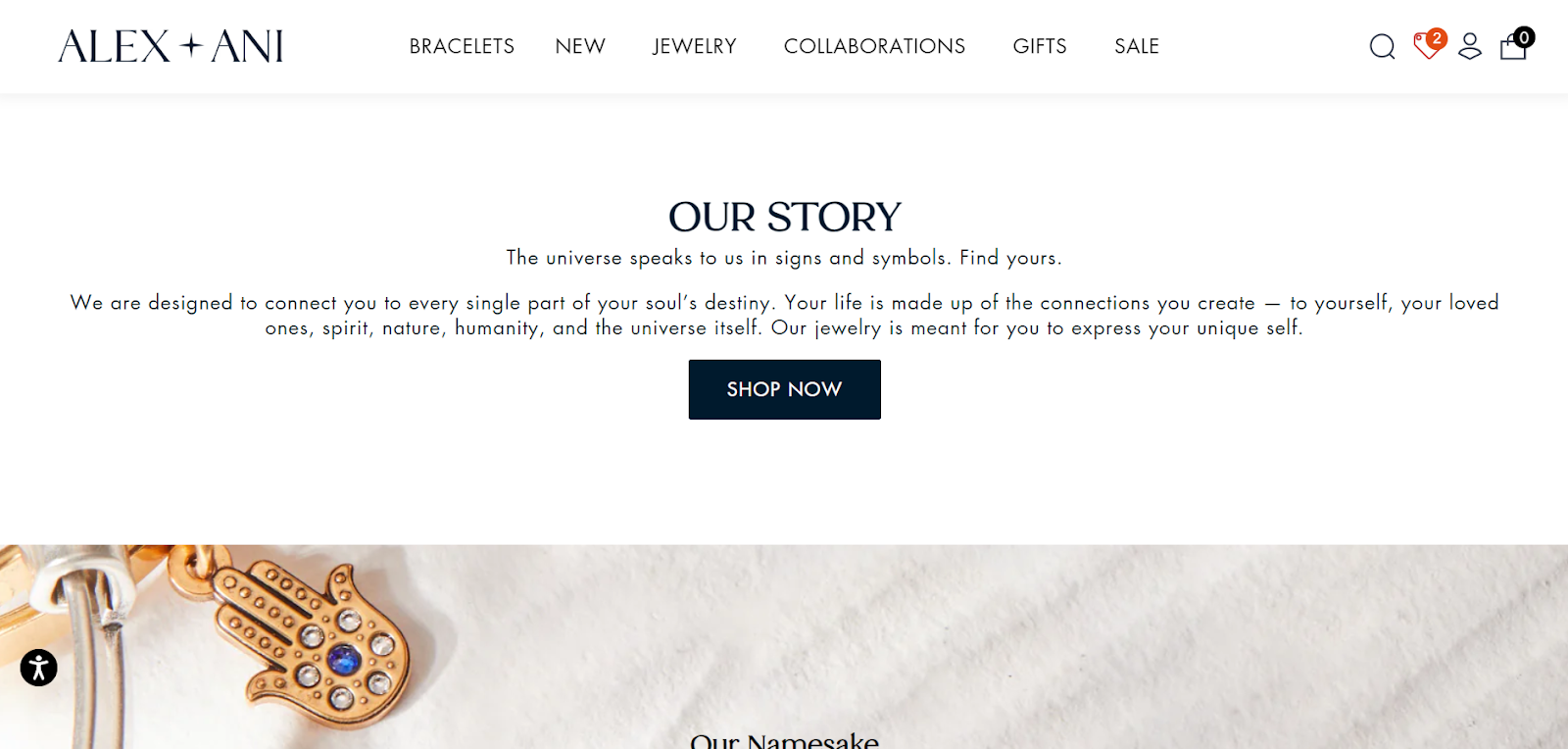
Task: Open the Bracelets menu
Action: (x=462, y=46)
